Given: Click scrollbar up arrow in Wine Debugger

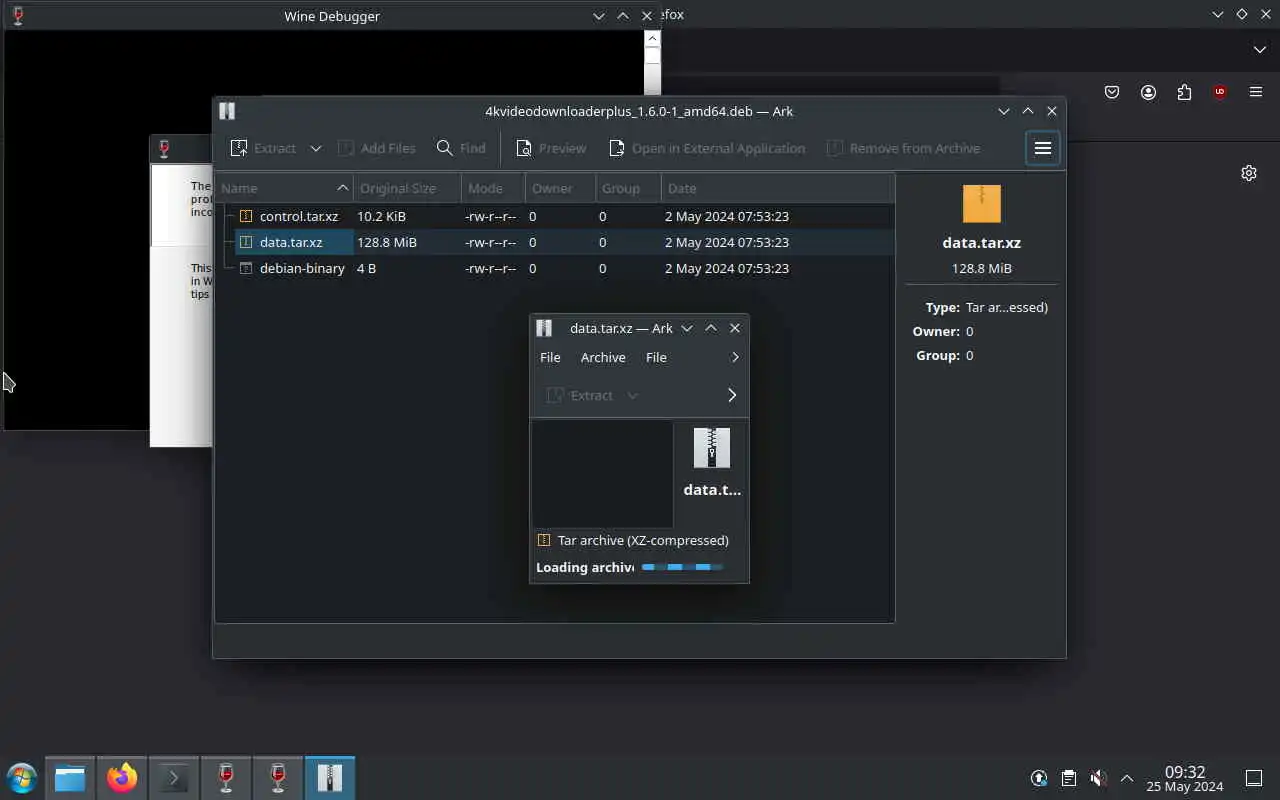Looking at the screenshot, I should pyautogui.click(x=652, y=39).
